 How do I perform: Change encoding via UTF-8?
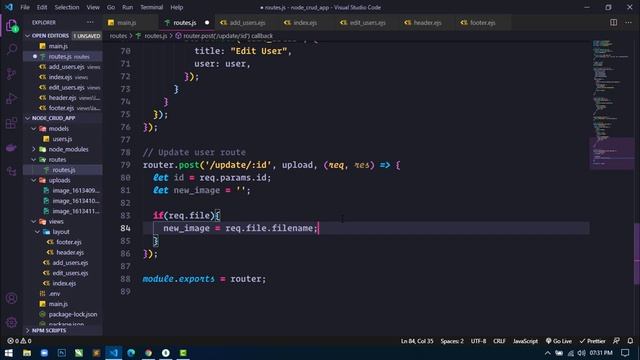pyautogui.click(x=478, y=341)
